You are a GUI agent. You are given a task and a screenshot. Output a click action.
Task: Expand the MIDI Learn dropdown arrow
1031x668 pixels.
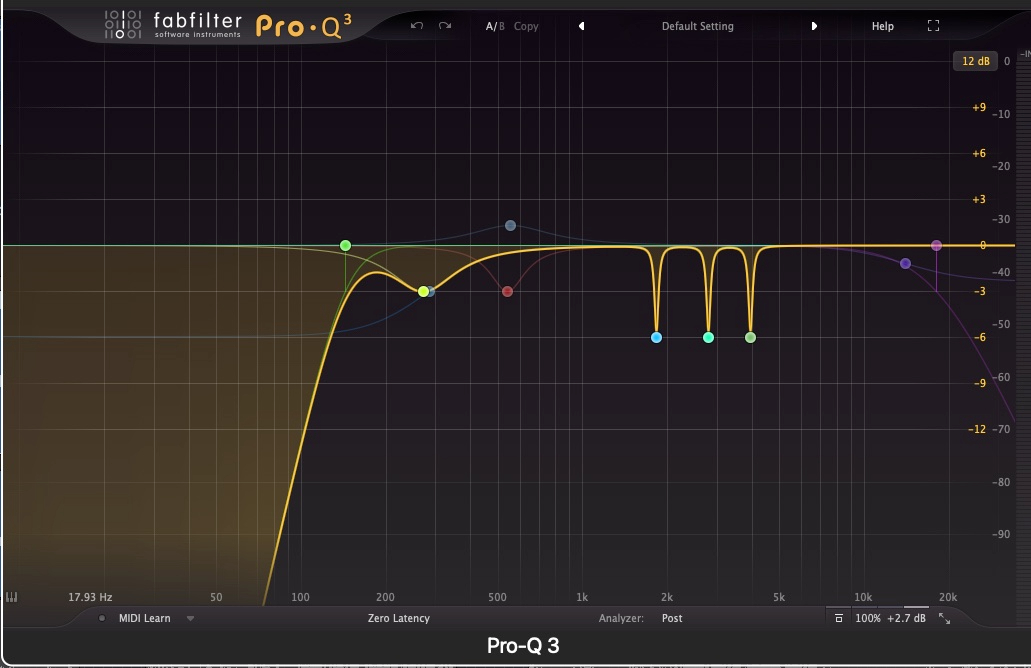click(190, 619)
